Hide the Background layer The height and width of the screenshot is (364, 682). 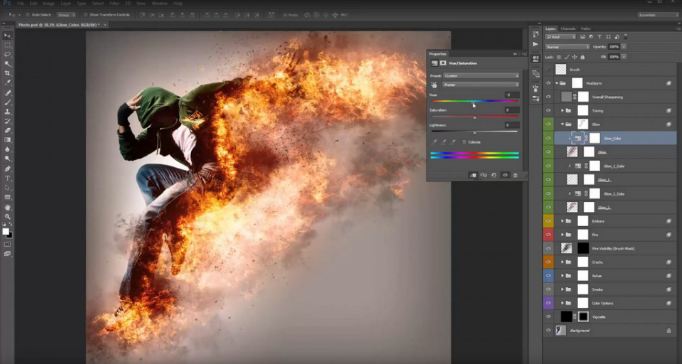click(548, 331)
